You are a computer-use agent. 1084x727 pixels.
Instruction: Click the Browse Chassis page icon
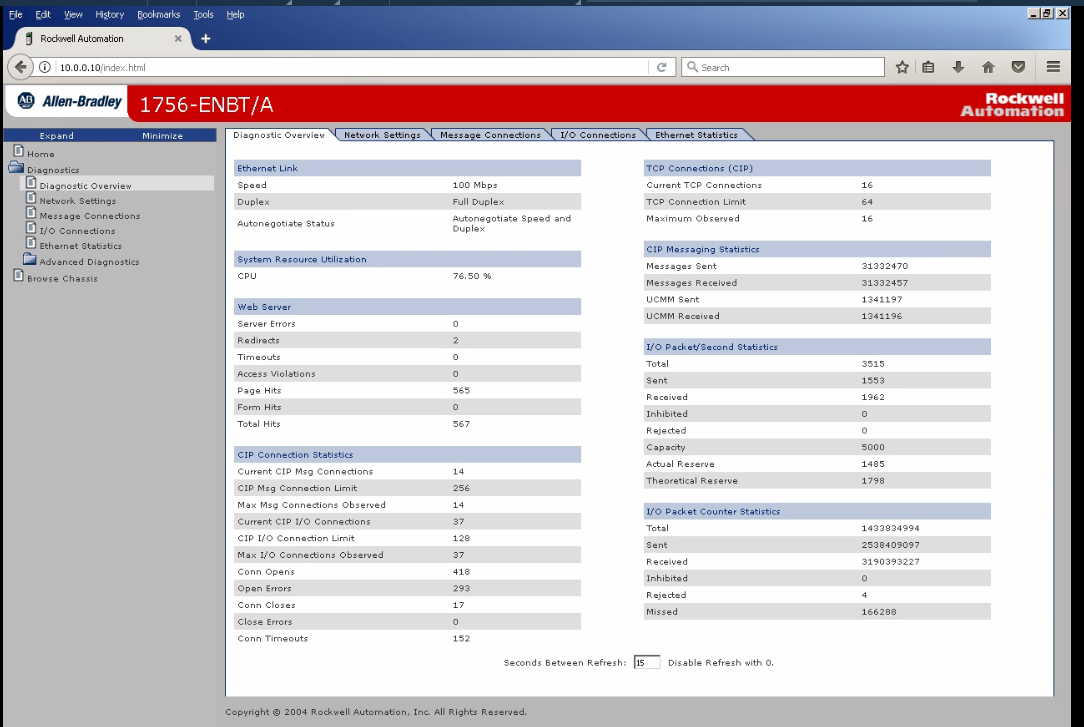pyautogui.click(x=19, y=275)
